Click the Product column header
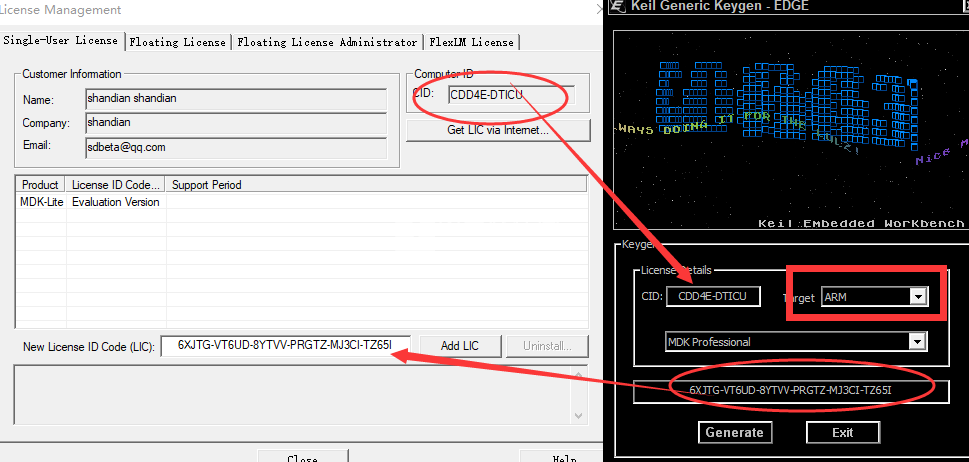 (40, 185)
